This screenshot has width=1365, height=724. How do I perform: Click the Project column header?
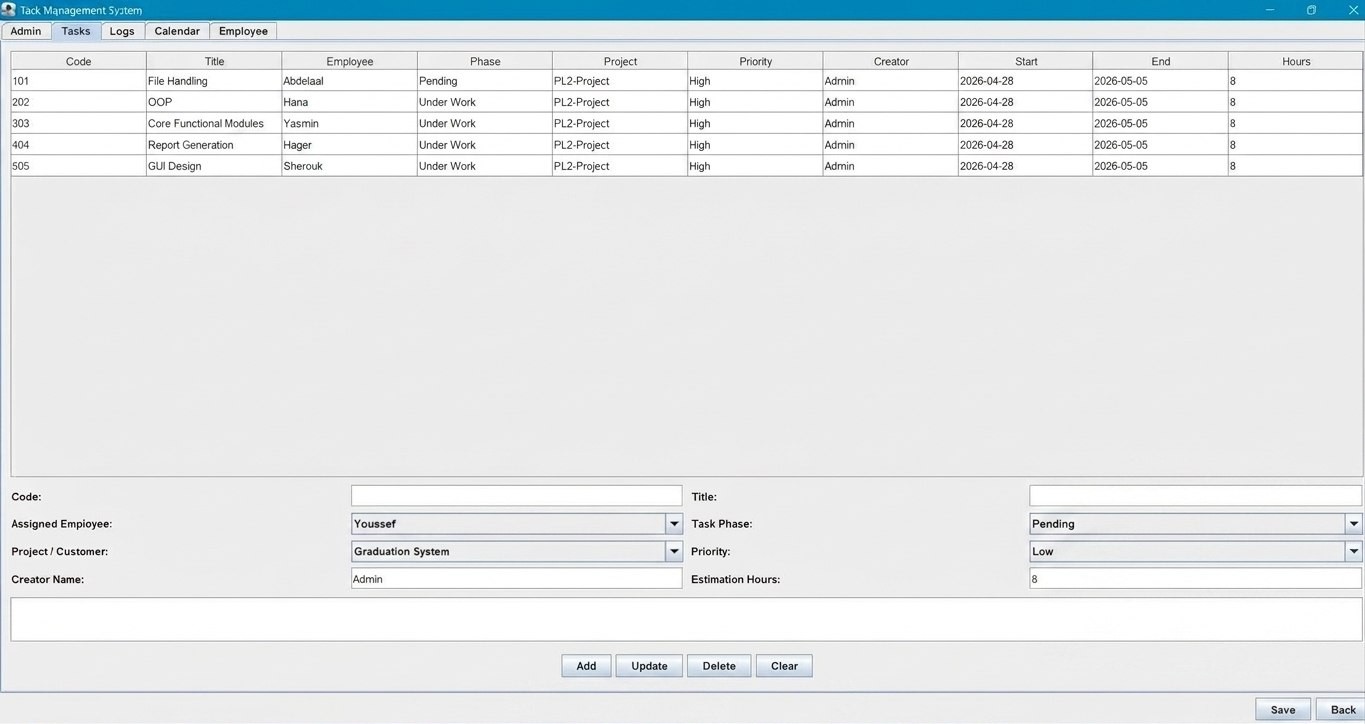pyautogui.click(x=620, y=61)
